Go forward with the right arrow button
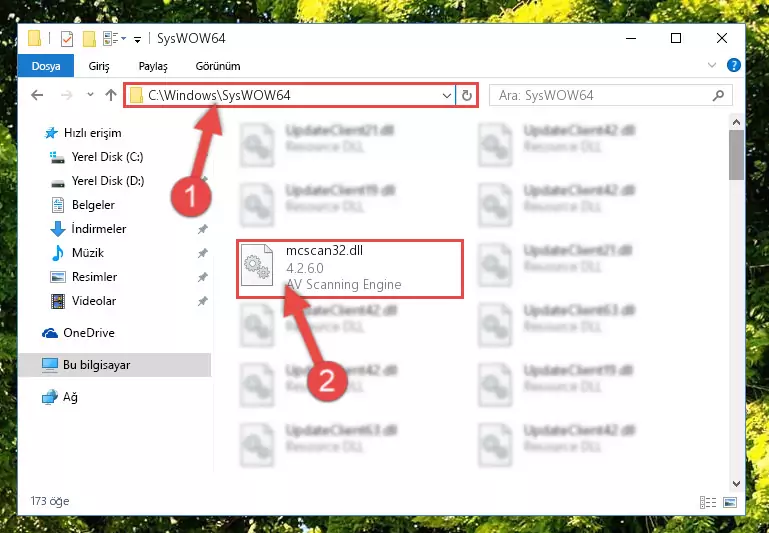This screenshot has width=769, height=533. coord(66,95)
